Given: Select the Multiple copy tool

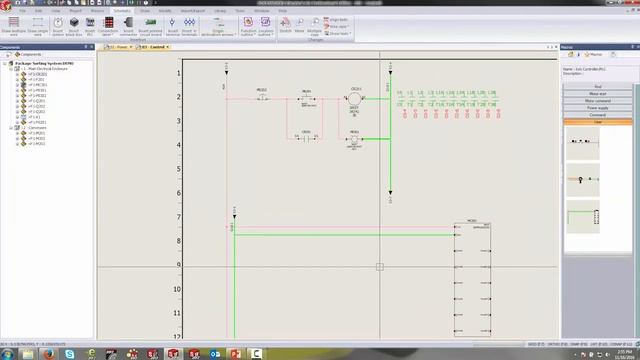Looking at the screenshot, I should (x=314, y=27).
